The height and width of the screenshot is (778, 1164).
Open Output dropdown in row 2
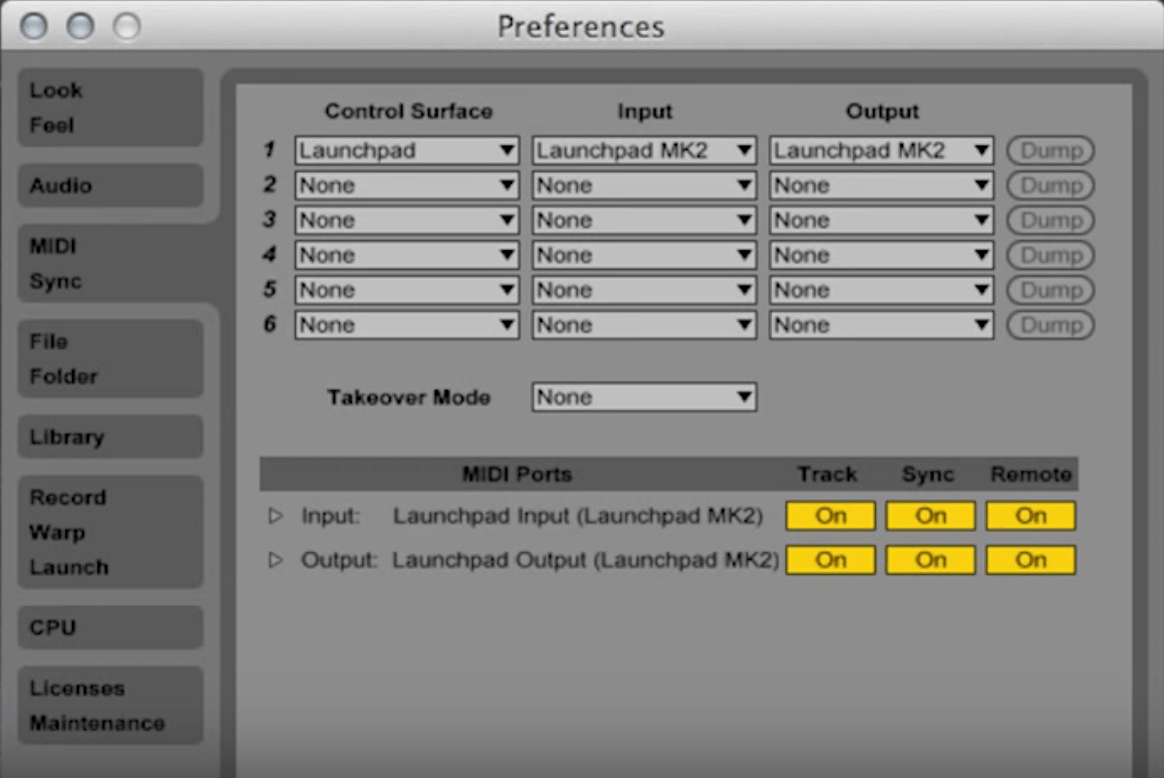point(881,186)
